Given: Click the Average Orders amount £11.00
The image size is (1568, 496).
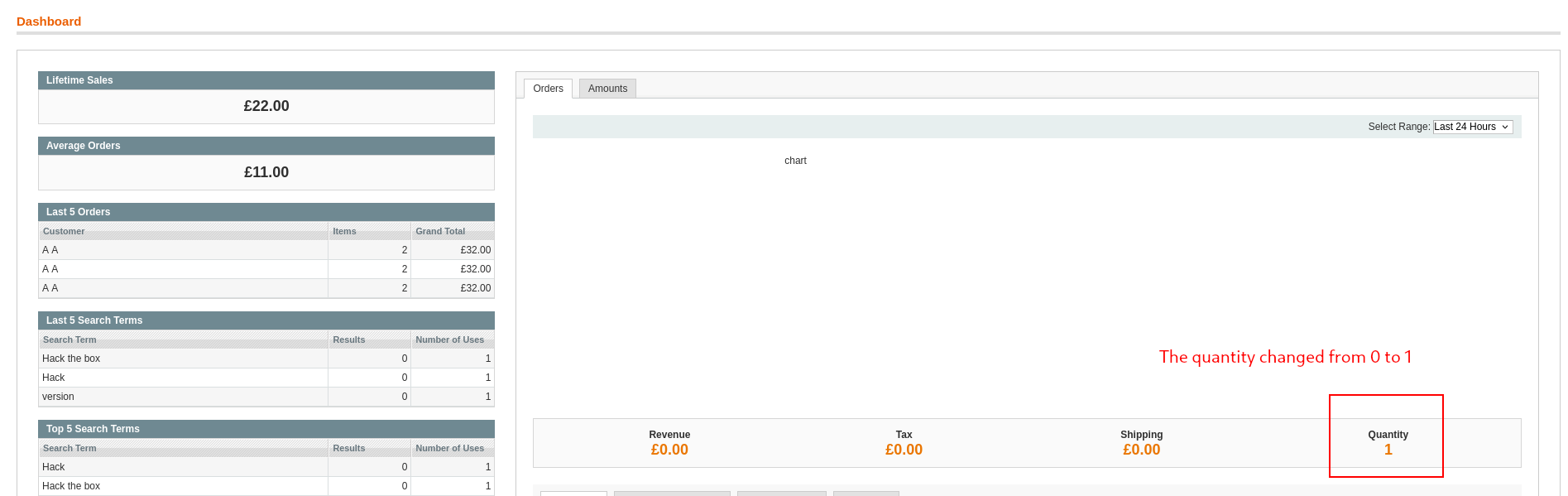Looking at the screenshot, I should pos(266,172).
